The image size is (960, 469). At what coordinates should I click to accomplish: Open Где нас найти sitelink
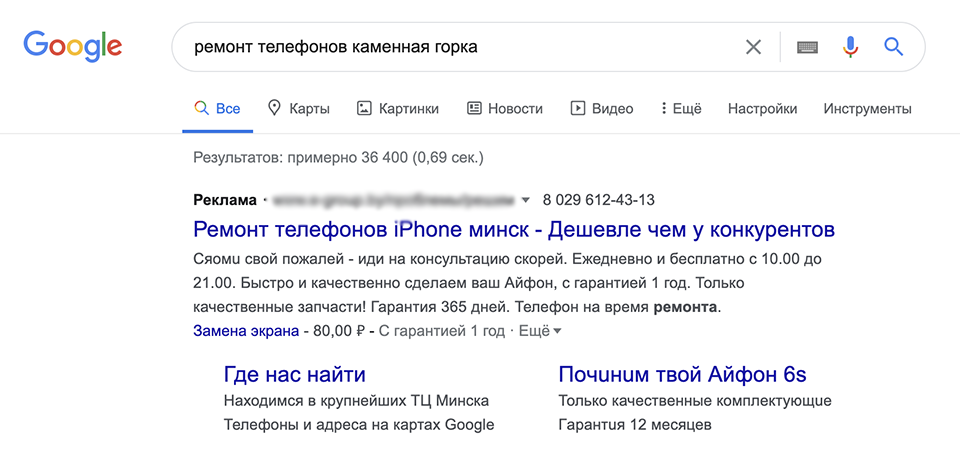(x=294, y=374)
